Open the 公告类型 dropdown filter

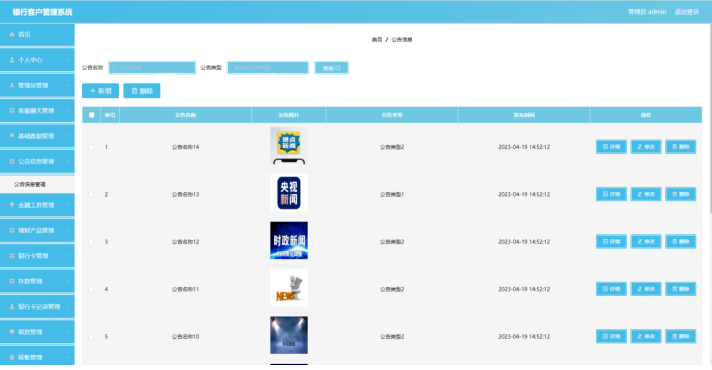(268, 68)
